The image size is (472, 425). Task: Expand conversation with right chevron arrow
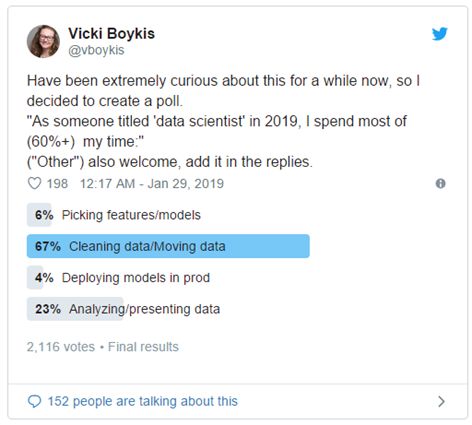coord(441,401)
